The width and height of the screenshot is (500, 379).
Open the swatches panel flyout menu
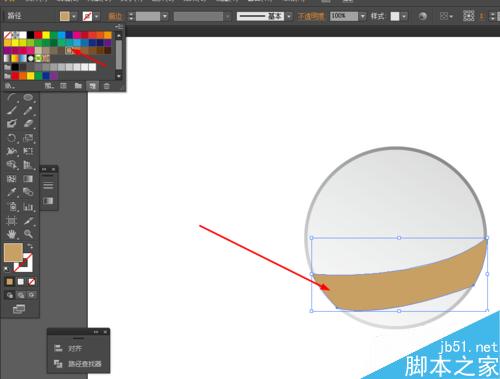pyautogui.click(x=119, y=27)
